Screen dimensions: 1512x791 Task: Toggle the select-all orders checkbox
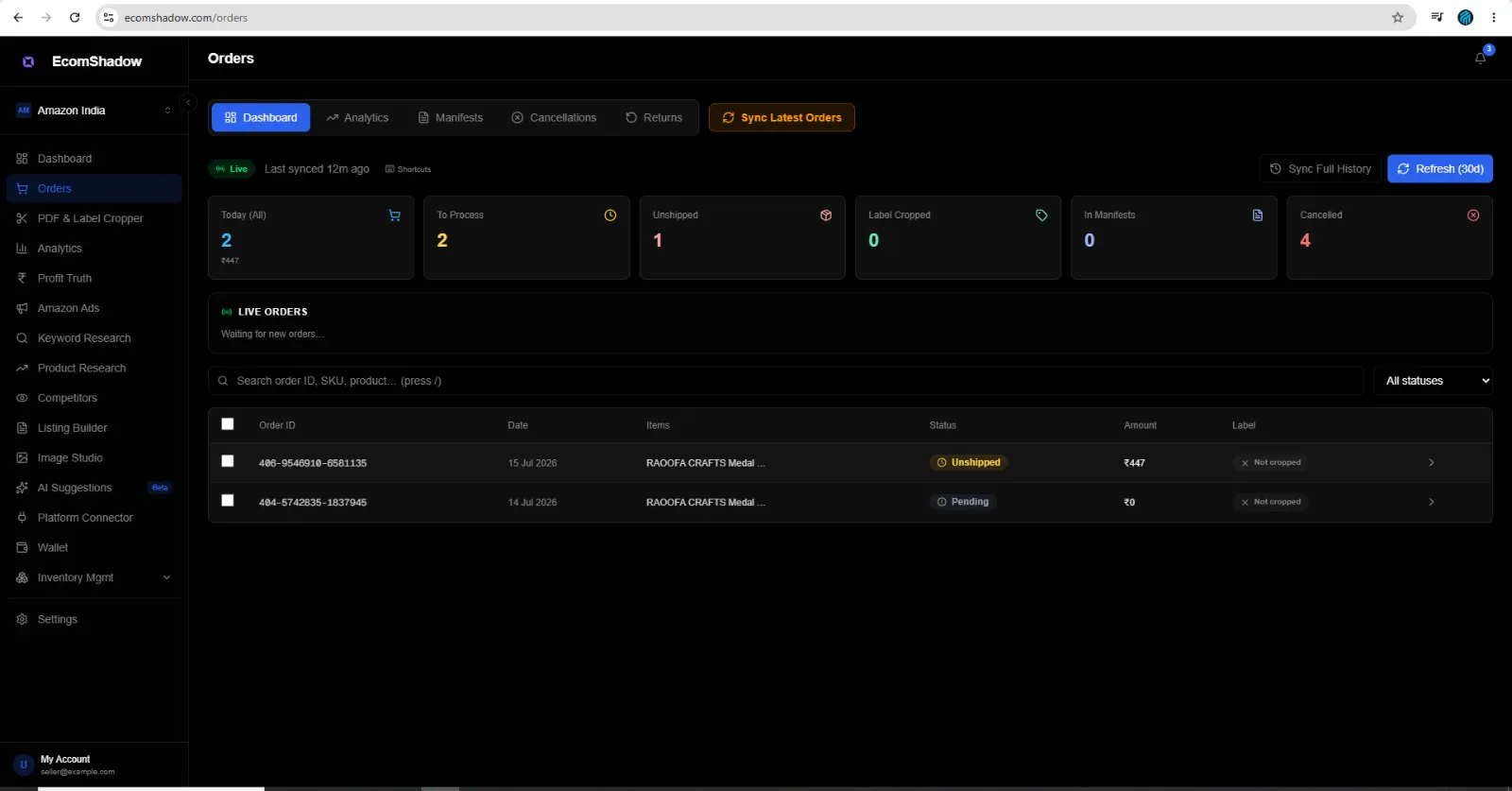(228, 424)
